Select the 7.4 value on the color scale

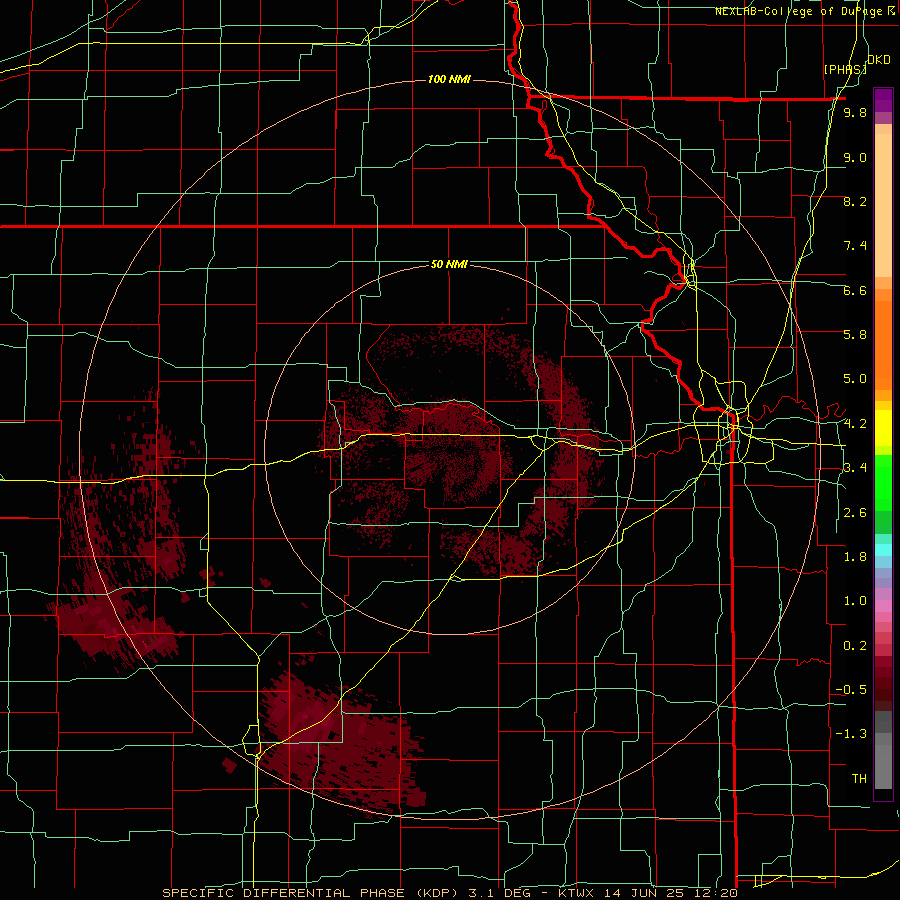[x=855, y=246]
